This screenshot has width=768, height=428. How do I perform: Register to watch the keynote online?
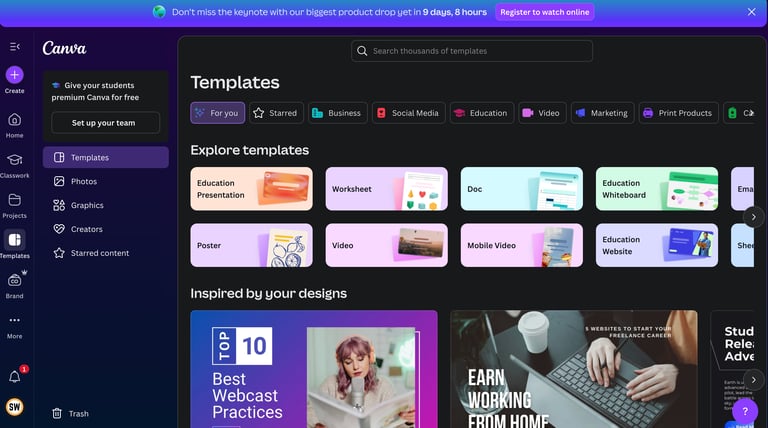pyautogui.click(x=545, y=12)
